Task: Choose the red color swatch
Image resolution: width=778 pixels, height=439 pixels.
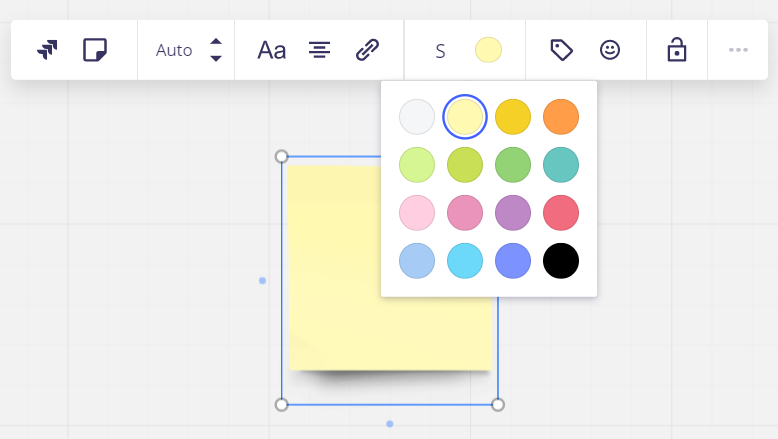Action: pyautogui.click(x=561, y=213)
